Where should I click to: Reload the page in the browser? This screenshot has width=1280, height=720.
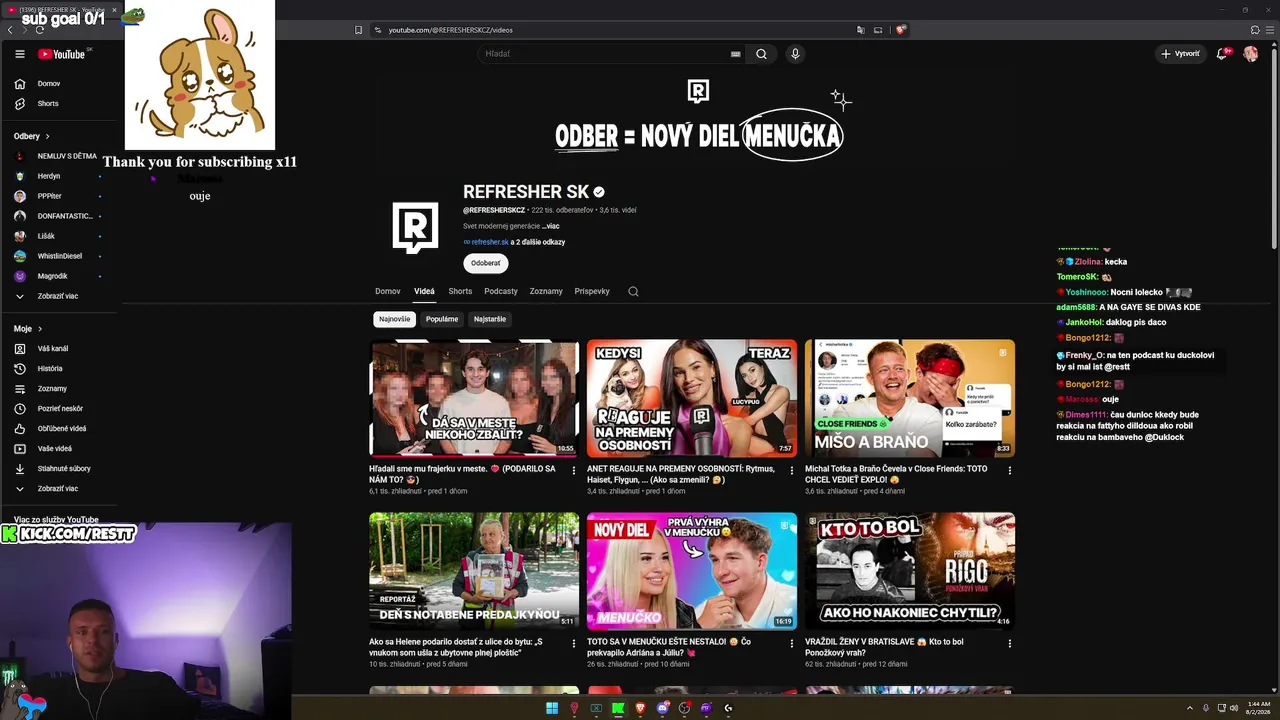point(40,30)
